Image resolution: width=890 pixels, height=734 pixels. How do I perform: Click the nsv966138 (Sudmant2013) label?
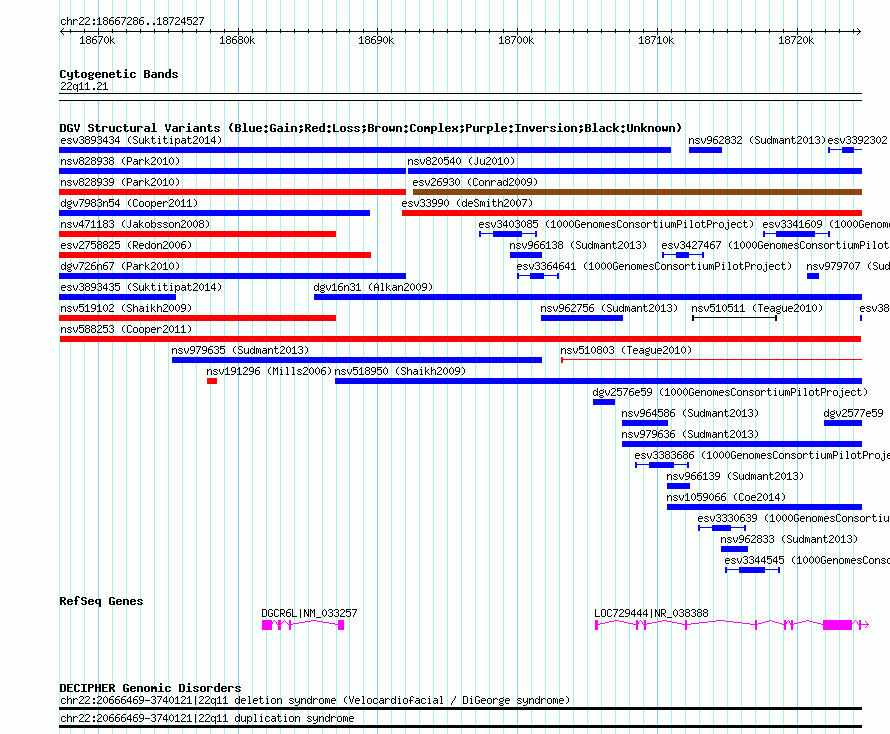[578, 245]
